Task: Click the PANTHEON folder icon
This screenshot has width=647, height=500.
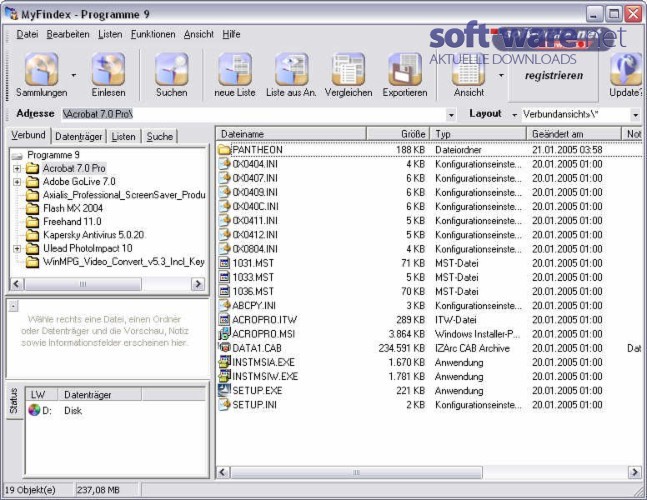Action: [224, 149]
